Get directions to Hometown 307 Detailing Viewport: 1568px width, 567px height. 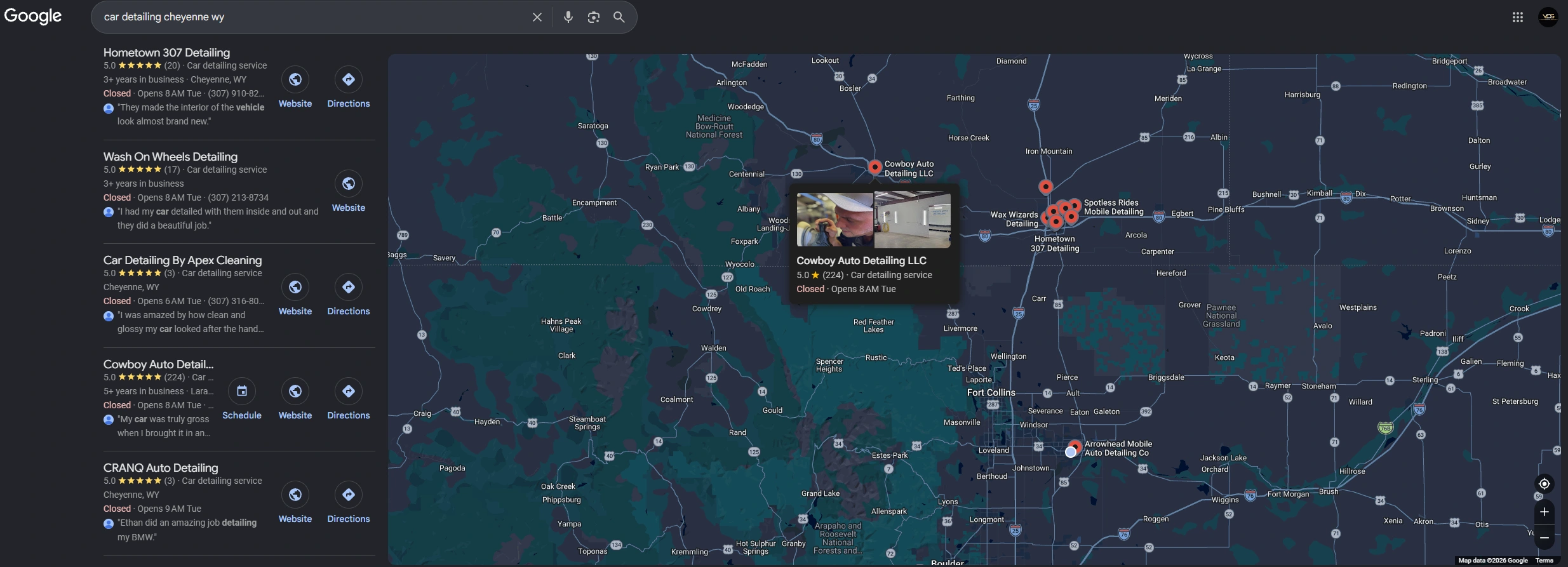[x=349, y=88]
